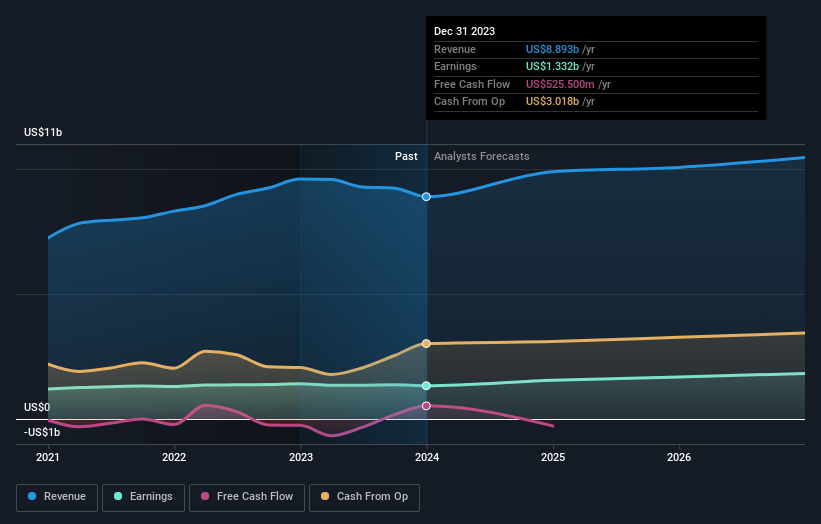The width and height of the screenshot is (821, 524).
Task: Click the 2023 x-axis label
Action: [301, 458]
